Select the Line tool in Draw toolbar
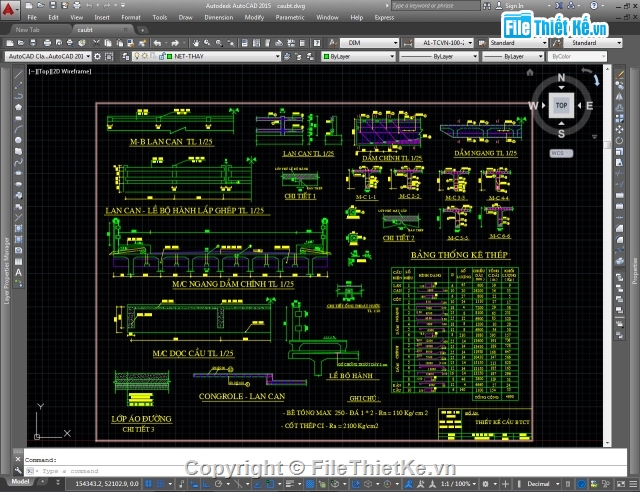Image resolution: width=640 pixels, height=492 pixels. (x=18, y=75)
